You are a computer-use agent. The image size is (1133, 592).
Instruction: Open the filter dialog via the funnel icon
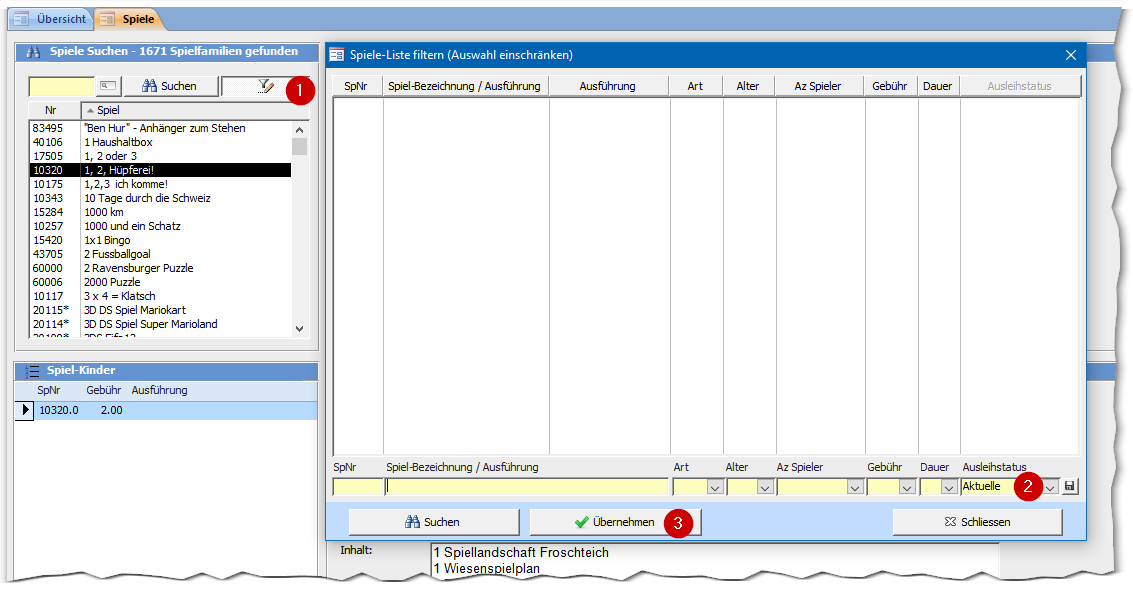point(264,86)
